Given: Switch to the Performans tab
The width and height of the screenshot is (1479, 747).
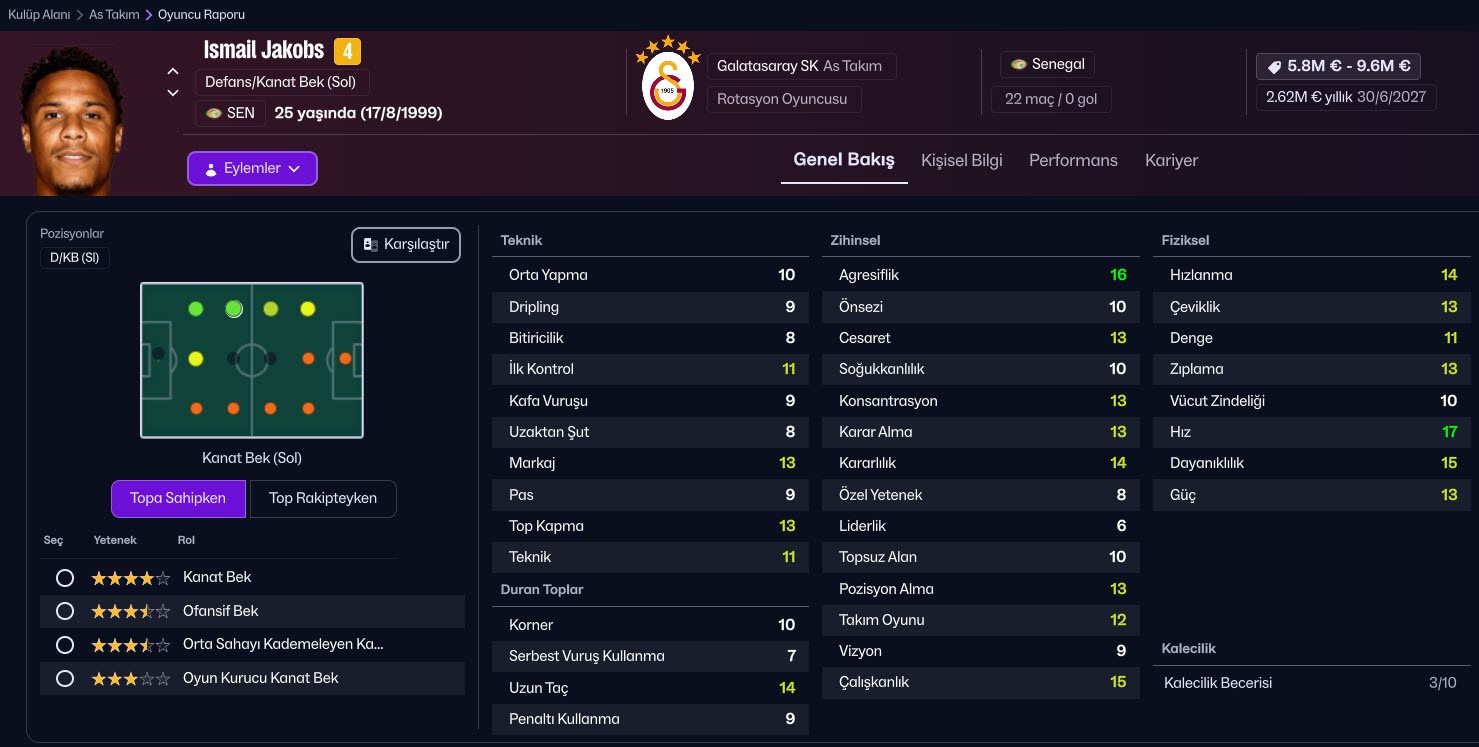Looking at the screenshot, I should coord(1073,160).
